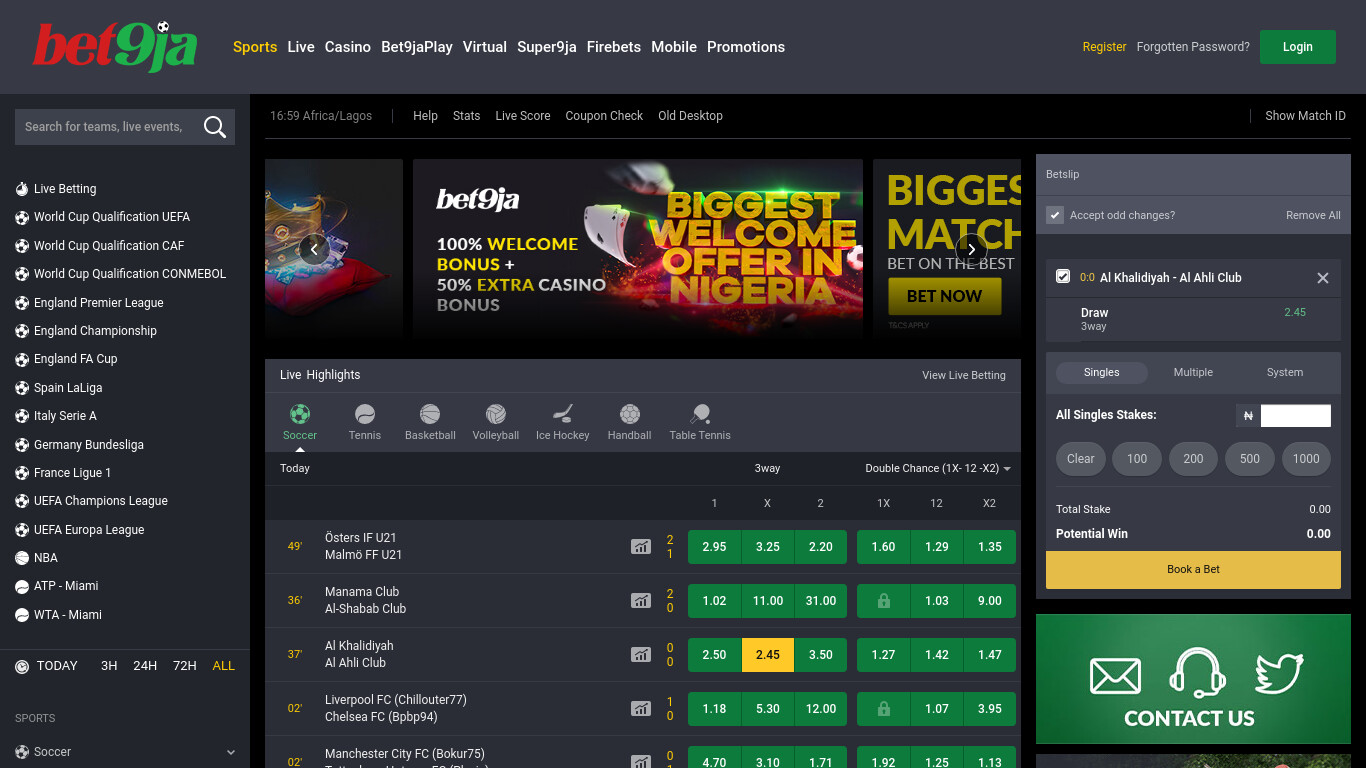Expand Soccer in Sports sidebar
1366x768 pixels.
125,752
